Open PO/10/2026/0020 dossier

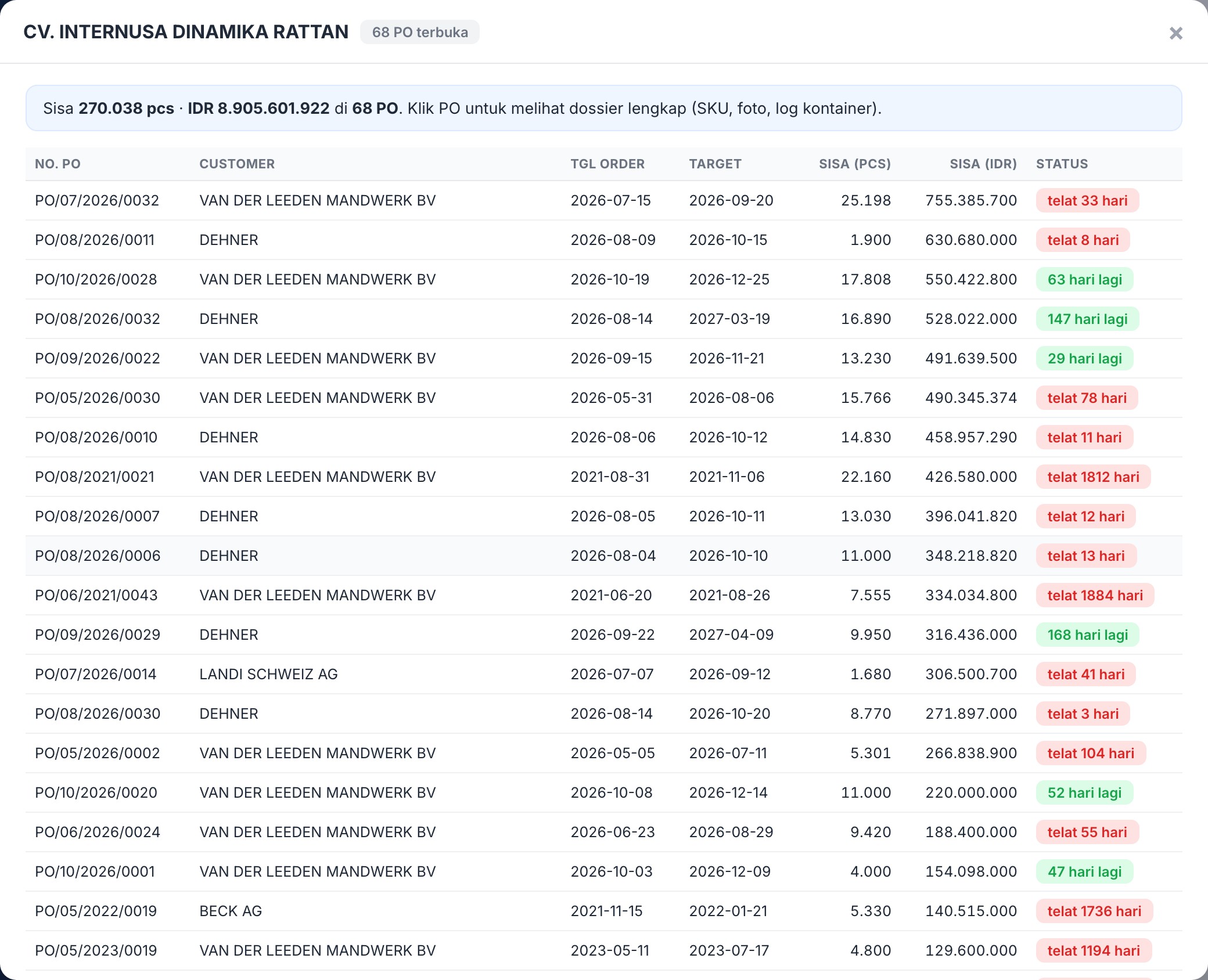[x=604, y=792]
